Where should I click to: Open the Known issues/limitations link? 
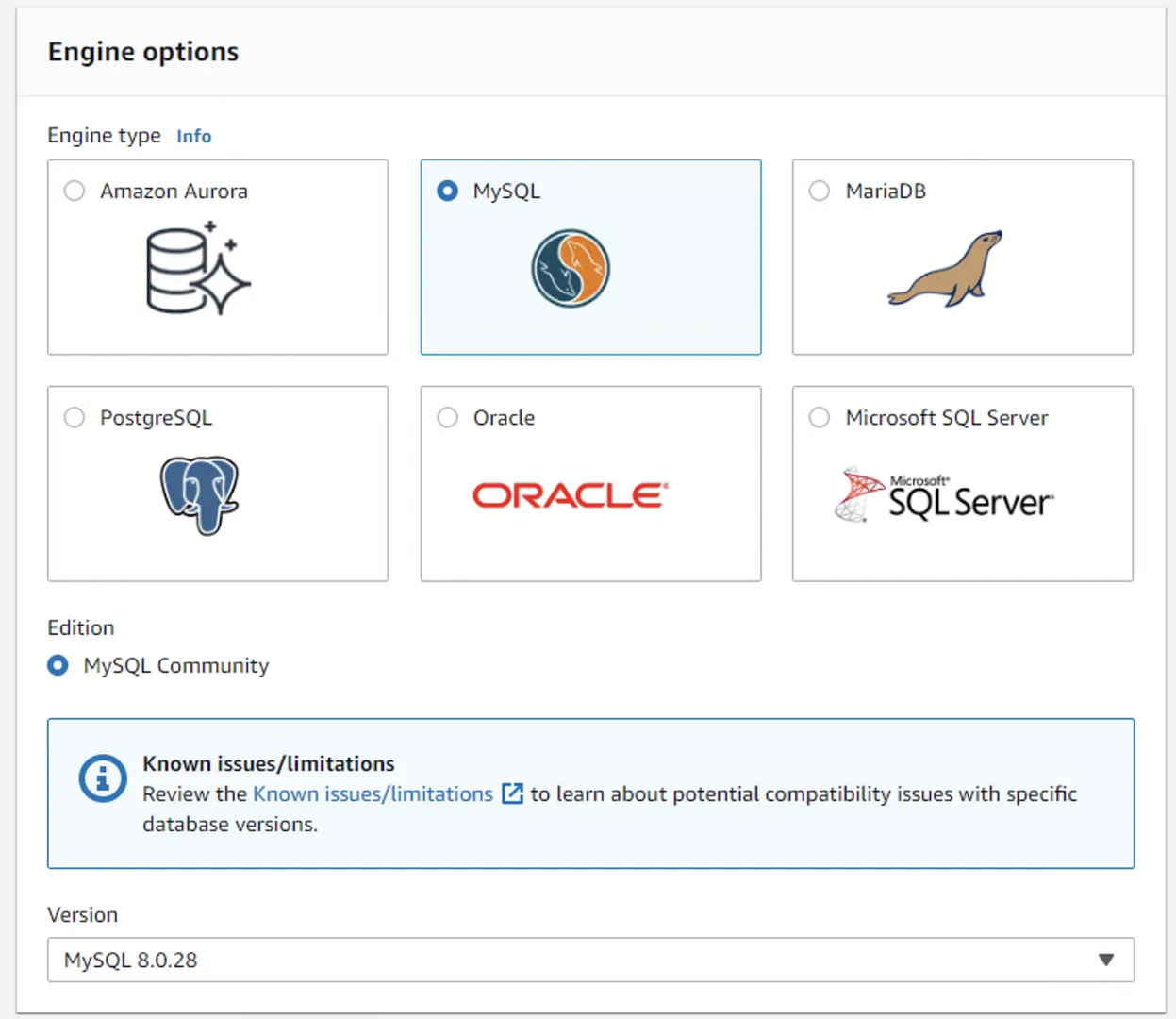[373, 793]
